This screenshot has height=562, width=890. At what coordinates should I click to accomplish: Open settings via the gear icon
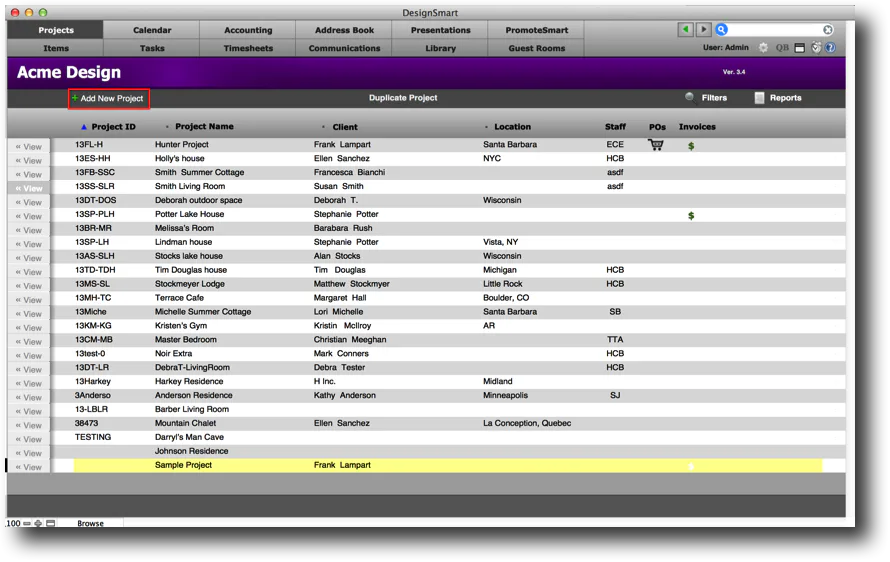pos(763,48)
